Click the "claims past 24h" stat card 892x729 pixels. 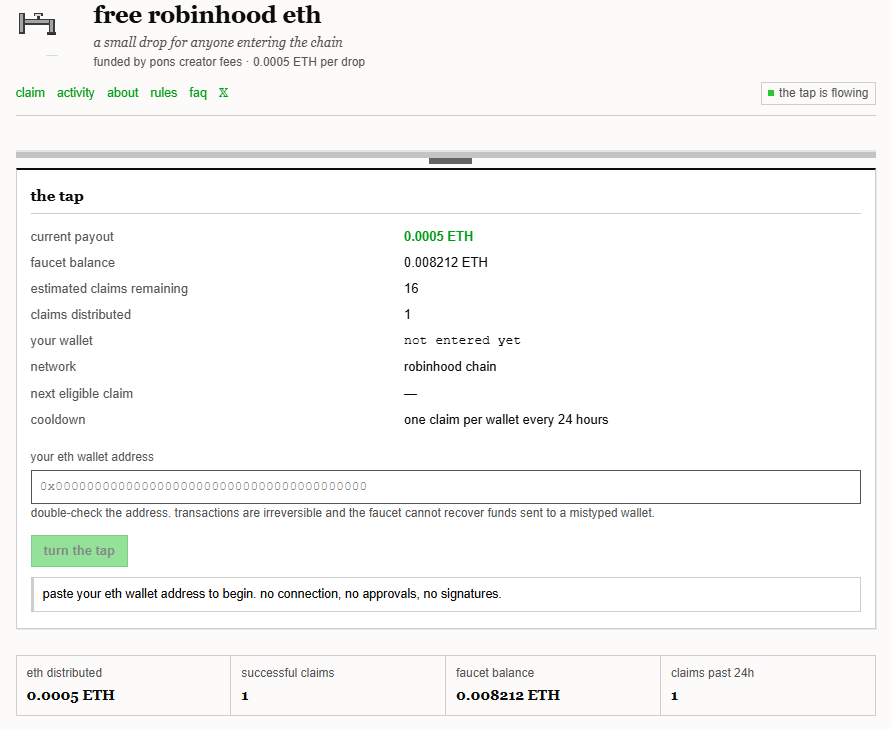click(768, 685)
